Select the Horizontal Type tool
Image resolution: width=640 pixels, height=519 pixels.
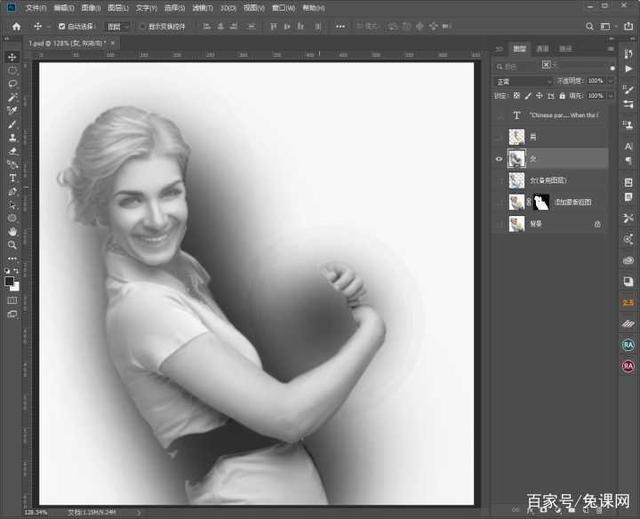[12, 178]
